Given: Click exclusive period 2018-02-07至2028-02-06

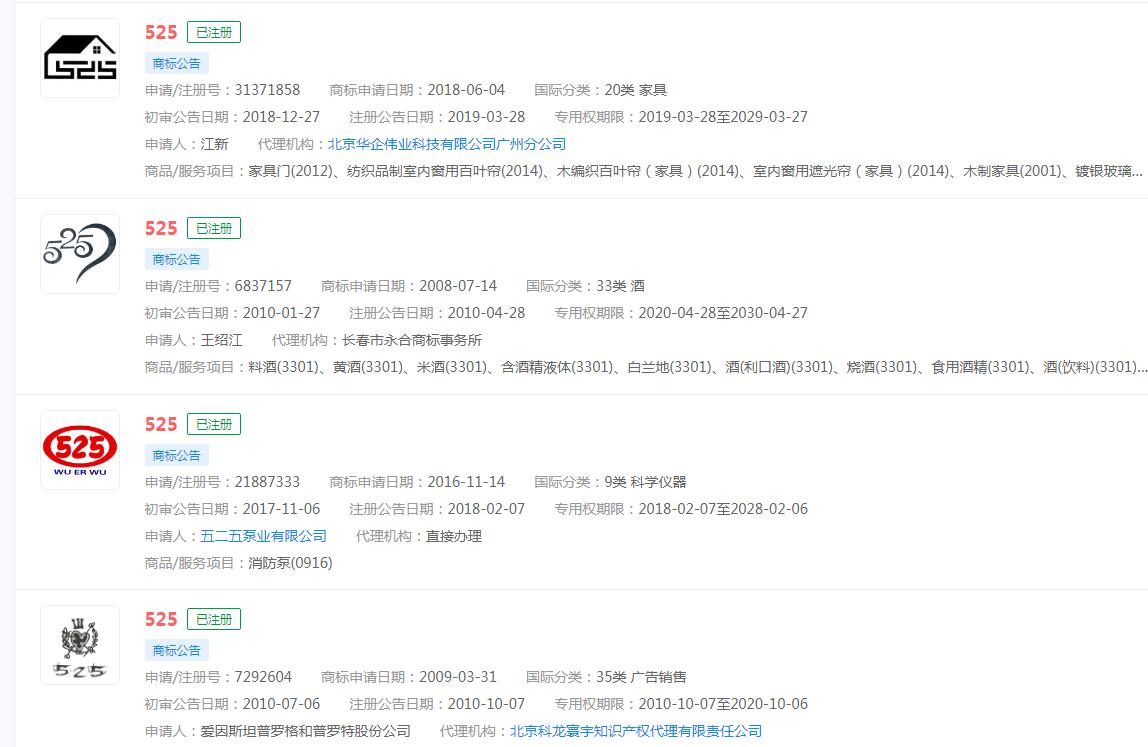Looking at the screenshot, I should (x=723, y=509).
